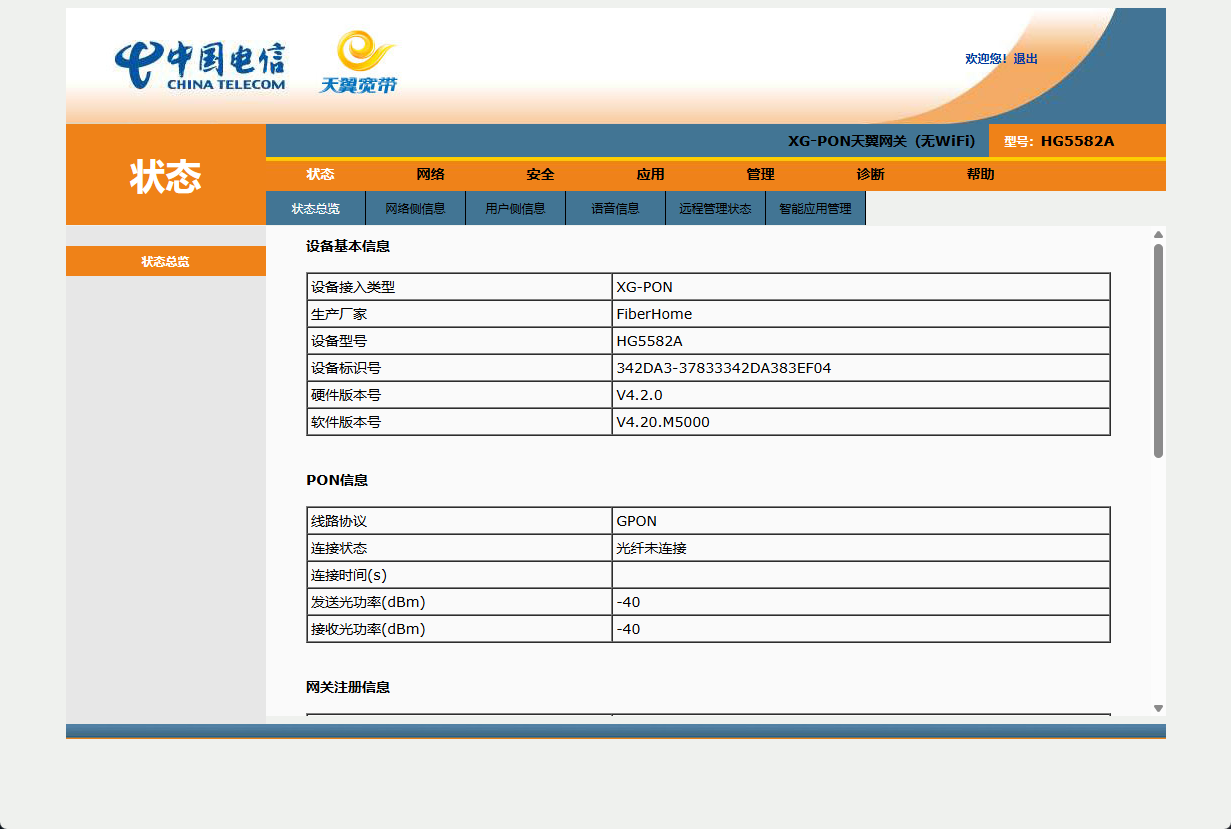Switch to the 语音信息 tab

click(616, 208)
